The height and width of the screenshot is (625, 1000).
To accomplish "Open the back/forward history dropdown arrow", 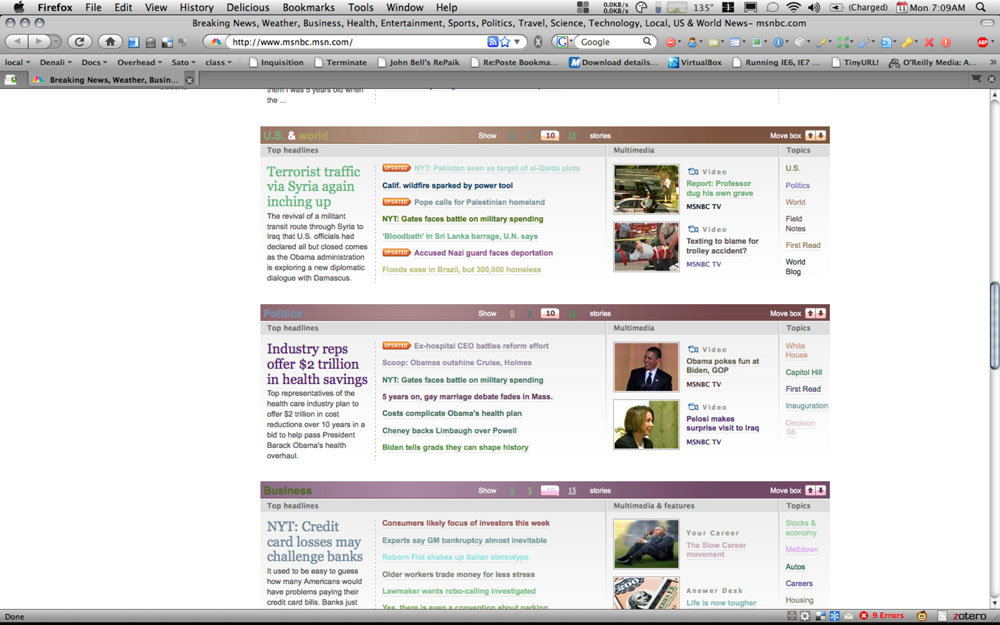I will coord(57,41).
